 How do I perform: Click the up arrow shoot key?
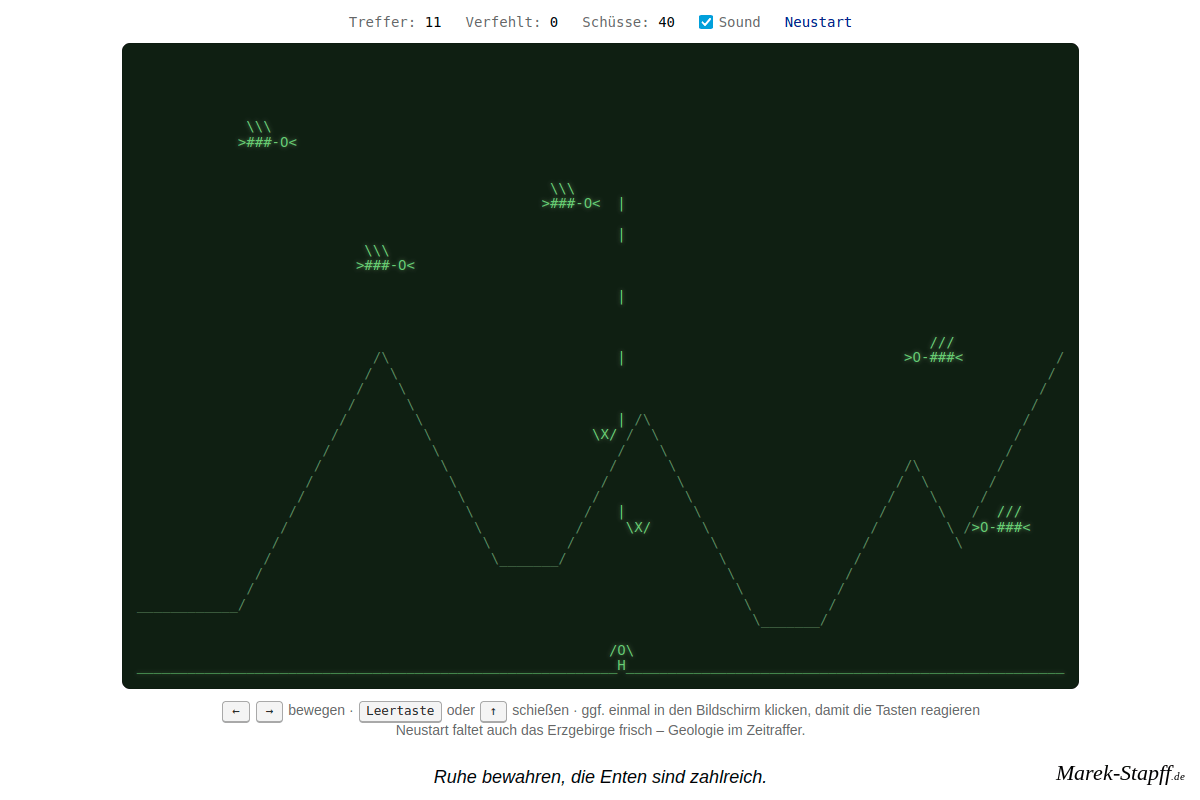[493, 711]
